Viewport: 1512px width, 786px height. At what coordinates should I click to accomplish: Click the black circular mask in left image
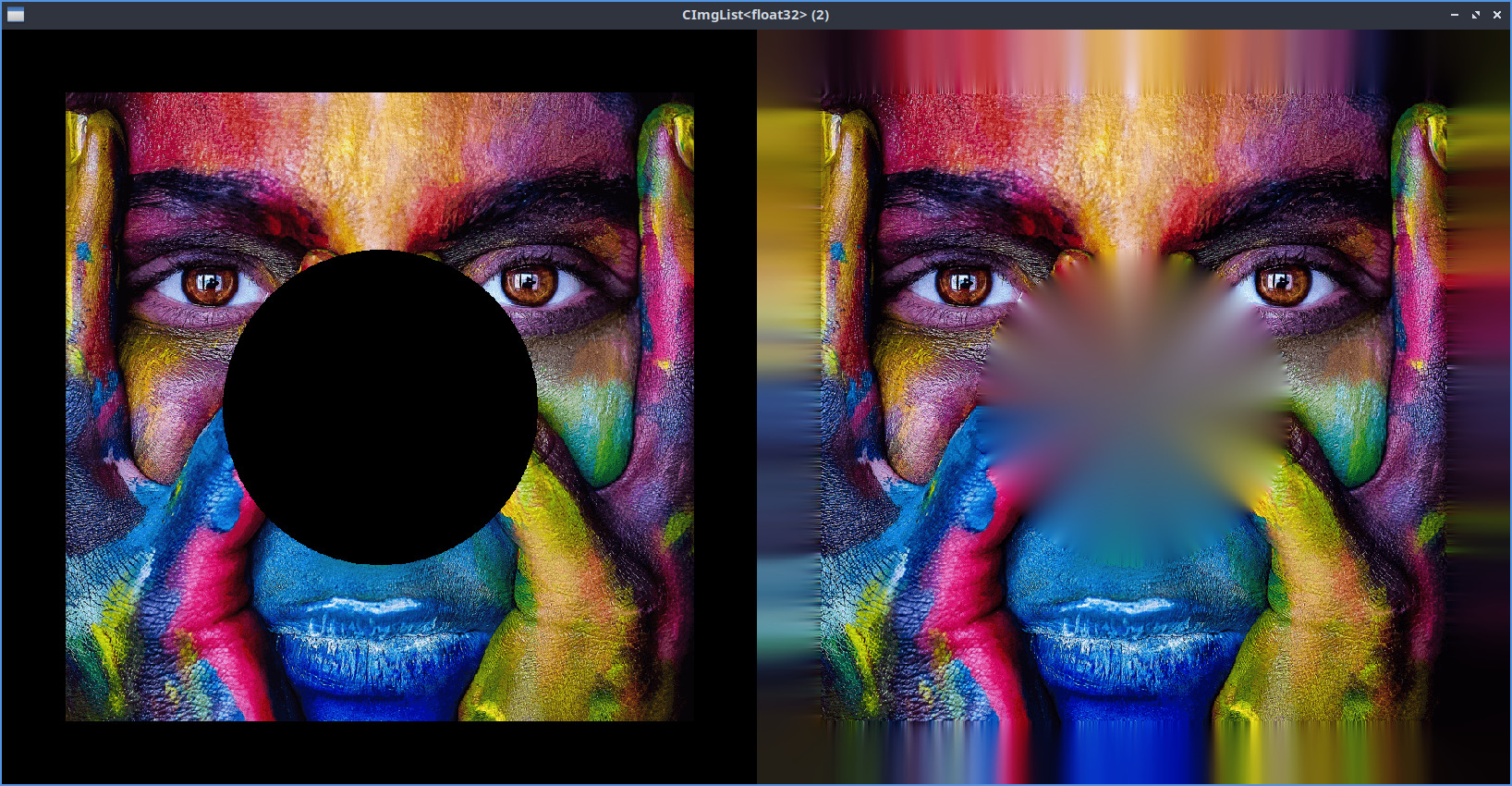(380, 407)
